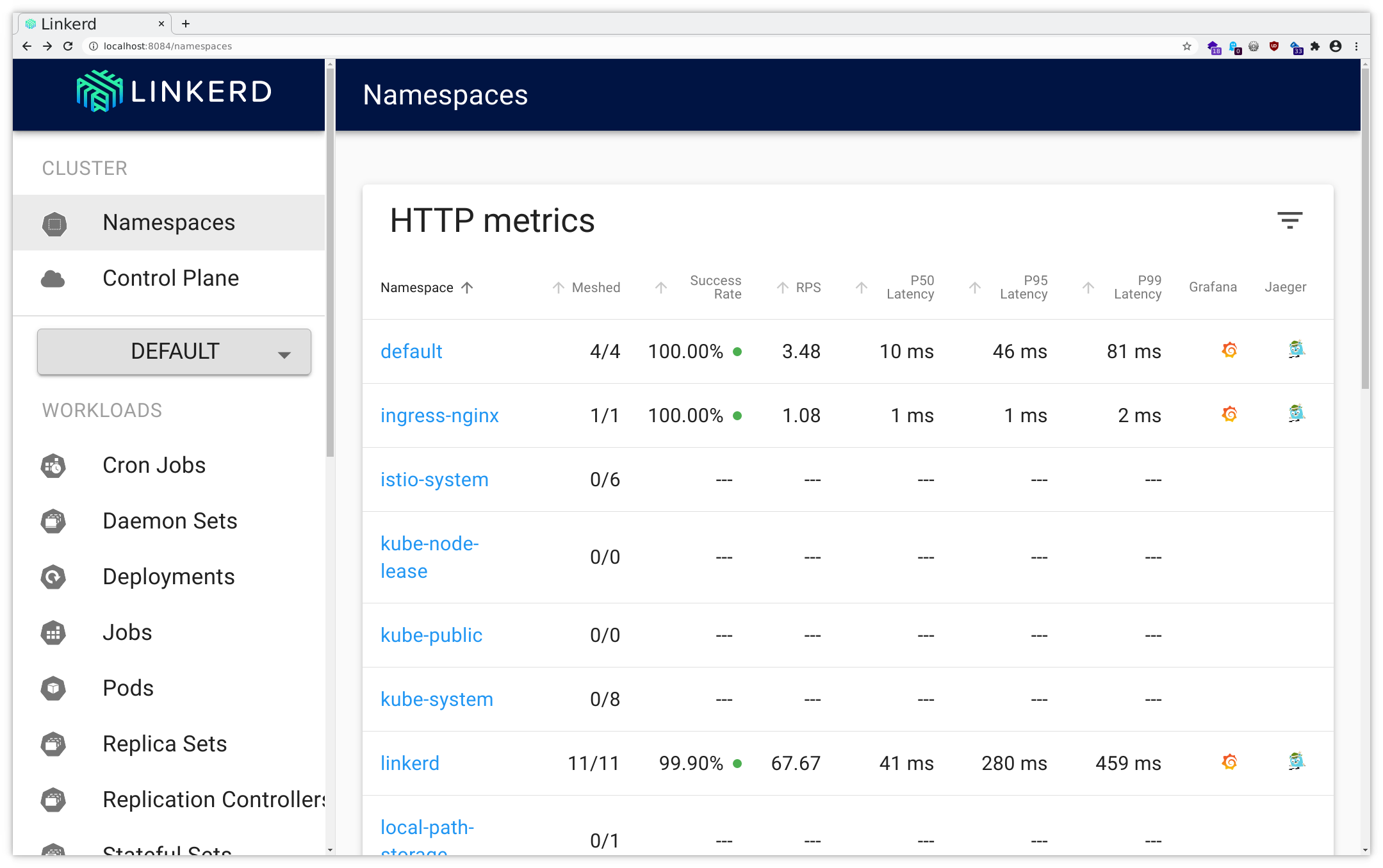Click the filter icon in HTTP metrics

[x=1289, y=220]
